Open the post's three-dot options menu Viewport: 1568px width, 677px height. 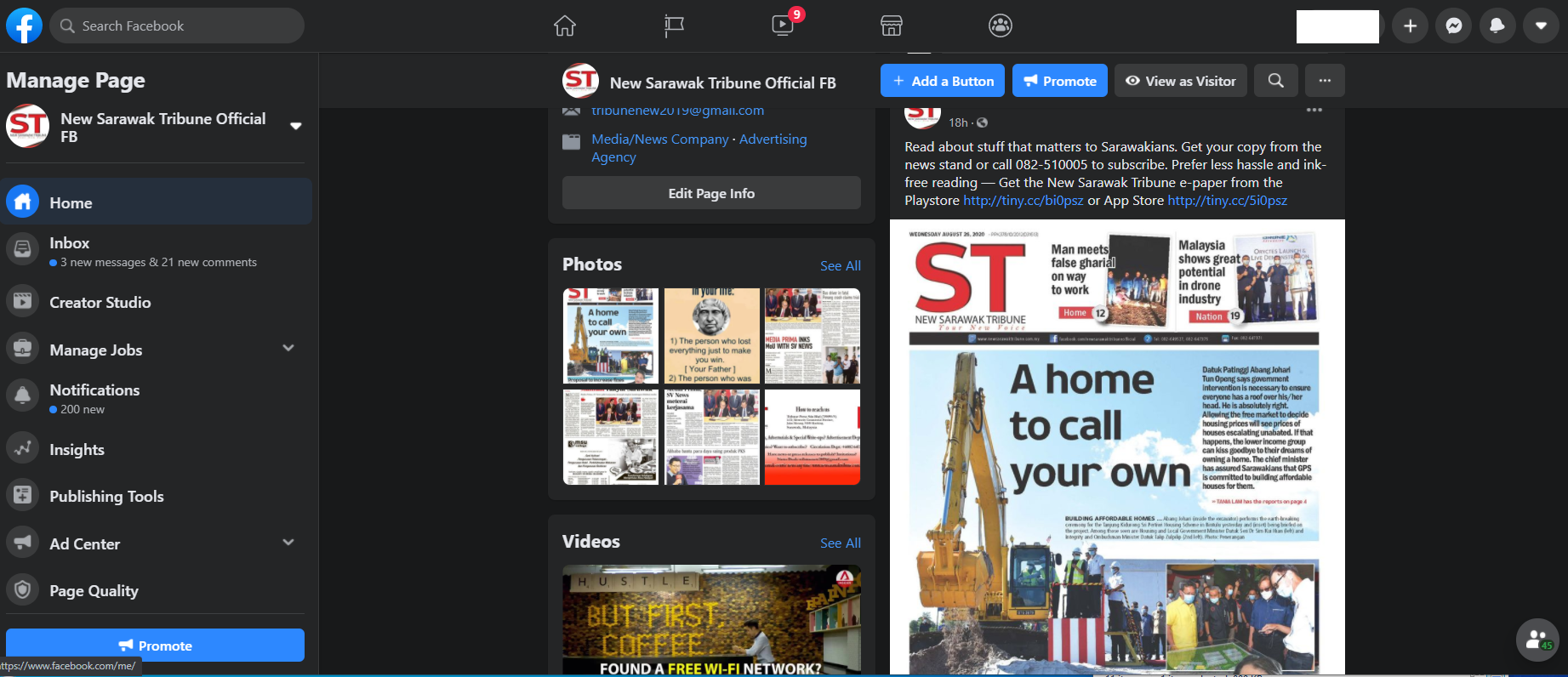1314,111
